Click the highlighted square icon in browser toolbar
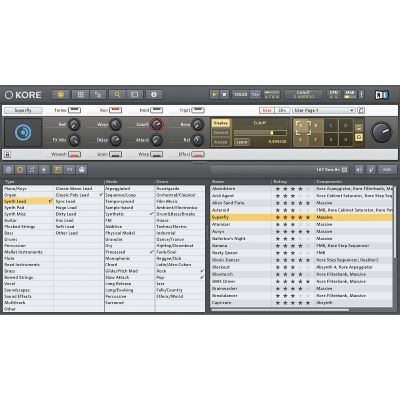Screen dimensions: 400x400 click(x=57, y=170)
